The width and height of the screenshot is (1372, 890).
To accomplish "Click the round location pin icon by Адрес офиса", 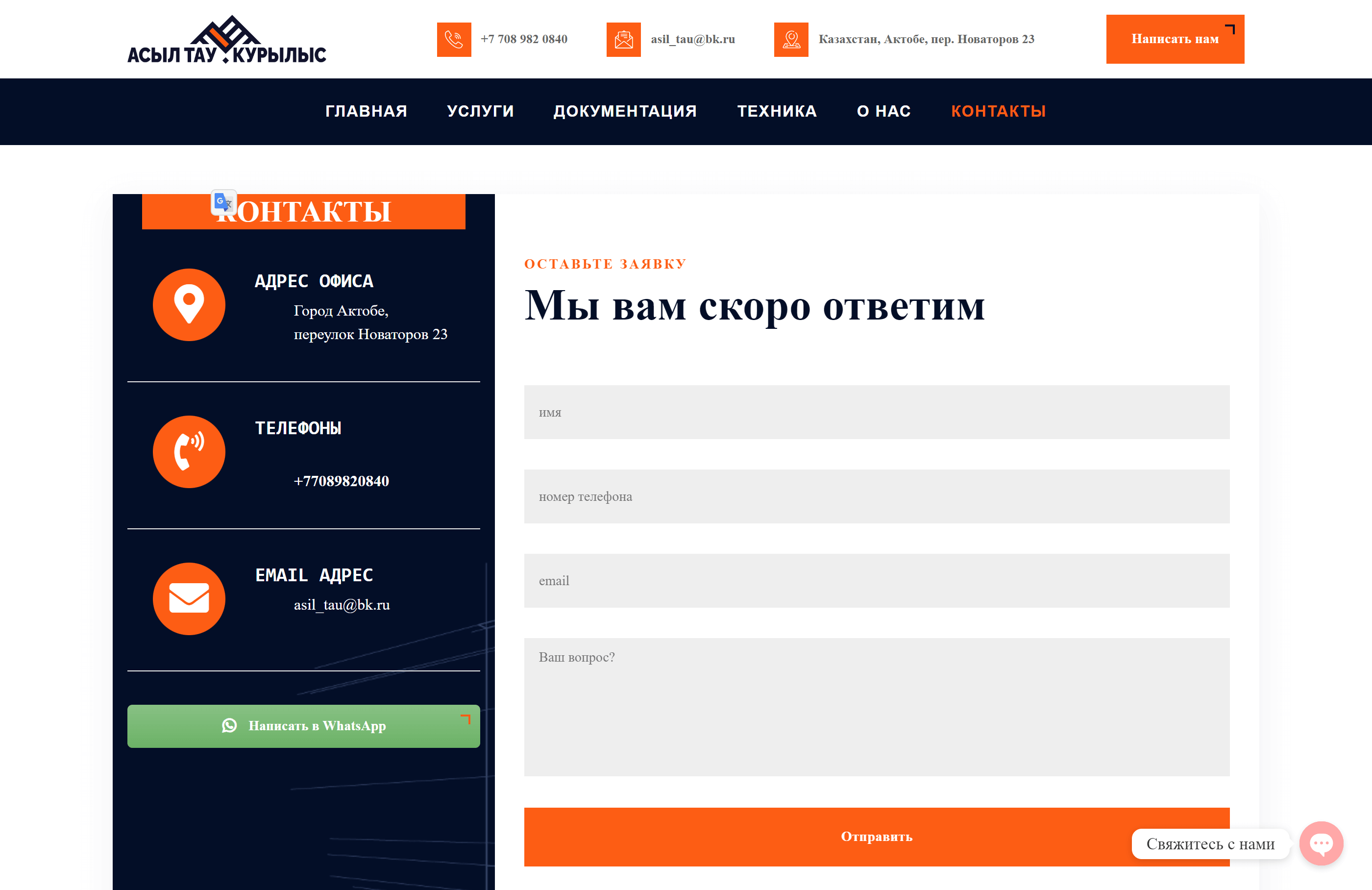I will pos(189,304).
